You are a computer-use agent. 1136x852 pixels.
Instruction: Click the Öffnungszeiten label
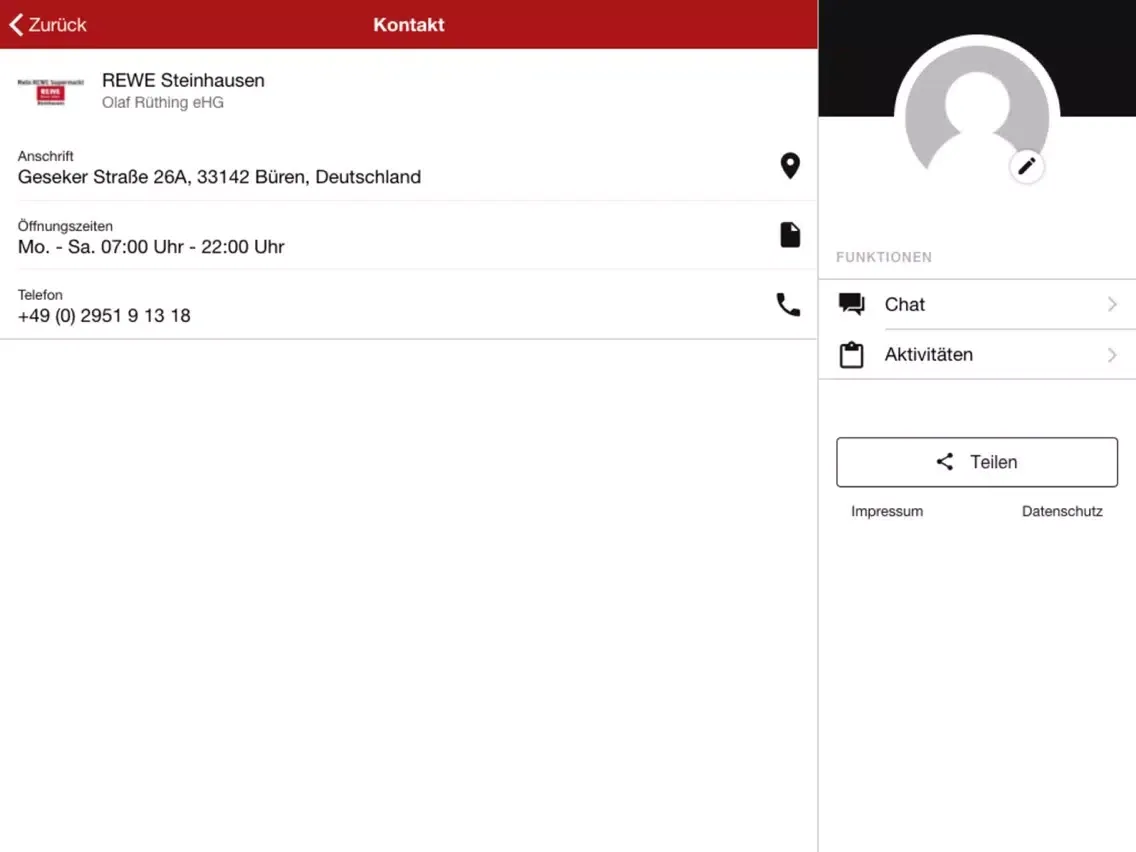pyautogui.click(x=65, y=226)
